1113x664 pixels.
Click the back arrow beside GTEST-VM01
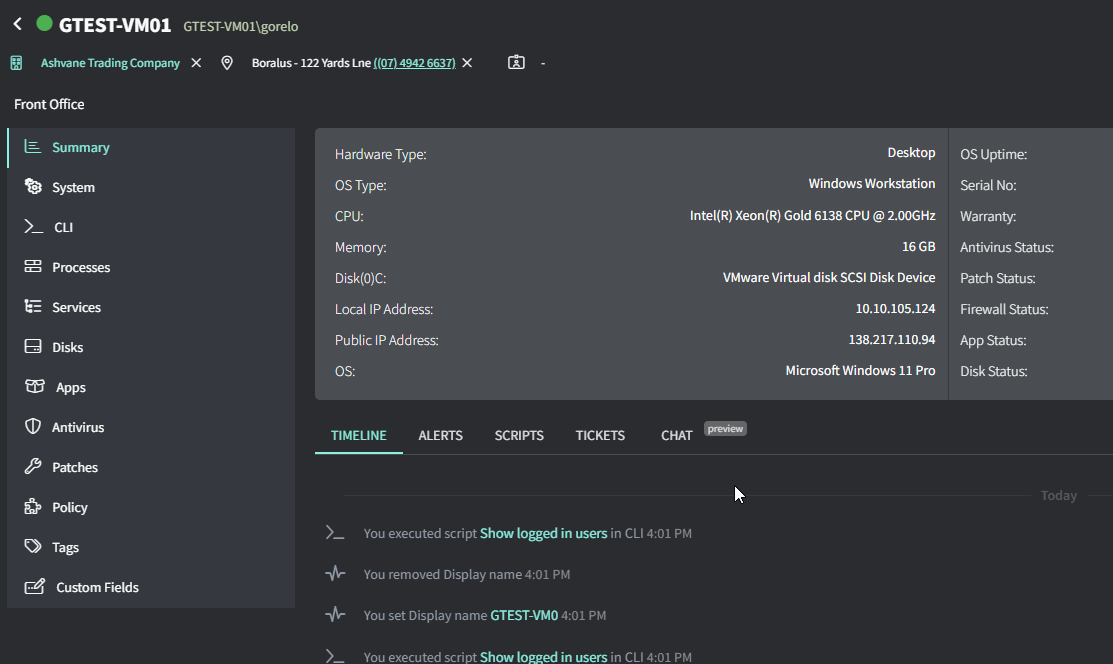17,24
